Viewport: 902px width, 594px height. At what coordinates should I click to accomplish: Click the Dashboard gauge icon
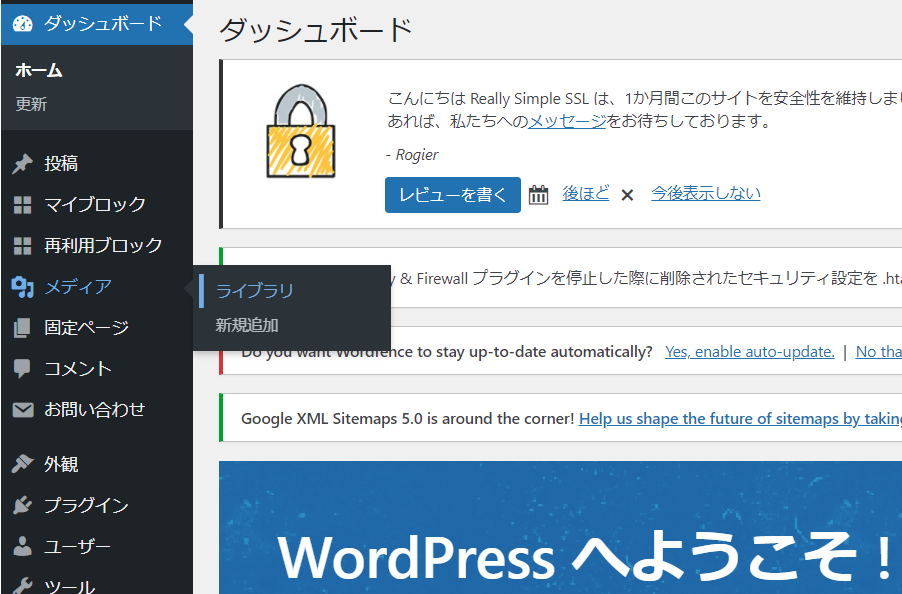pyautogui.click(x=23, y=24)
